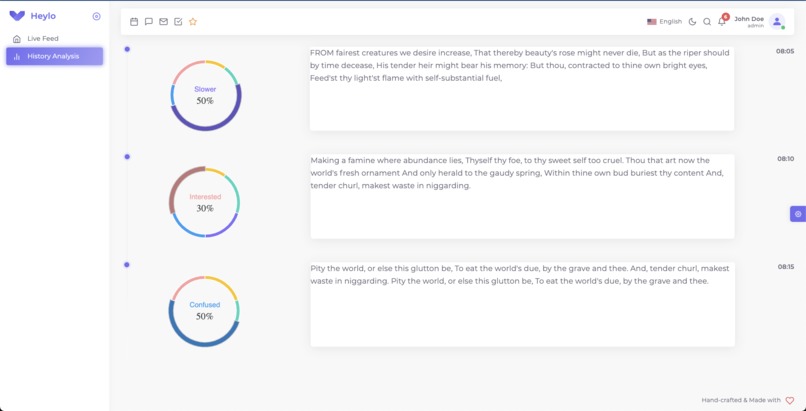Screen dimensions: 806x411
Task: Click the 'Hand-crafted & Made with' footer text
Action: click(x=741, y=400)
